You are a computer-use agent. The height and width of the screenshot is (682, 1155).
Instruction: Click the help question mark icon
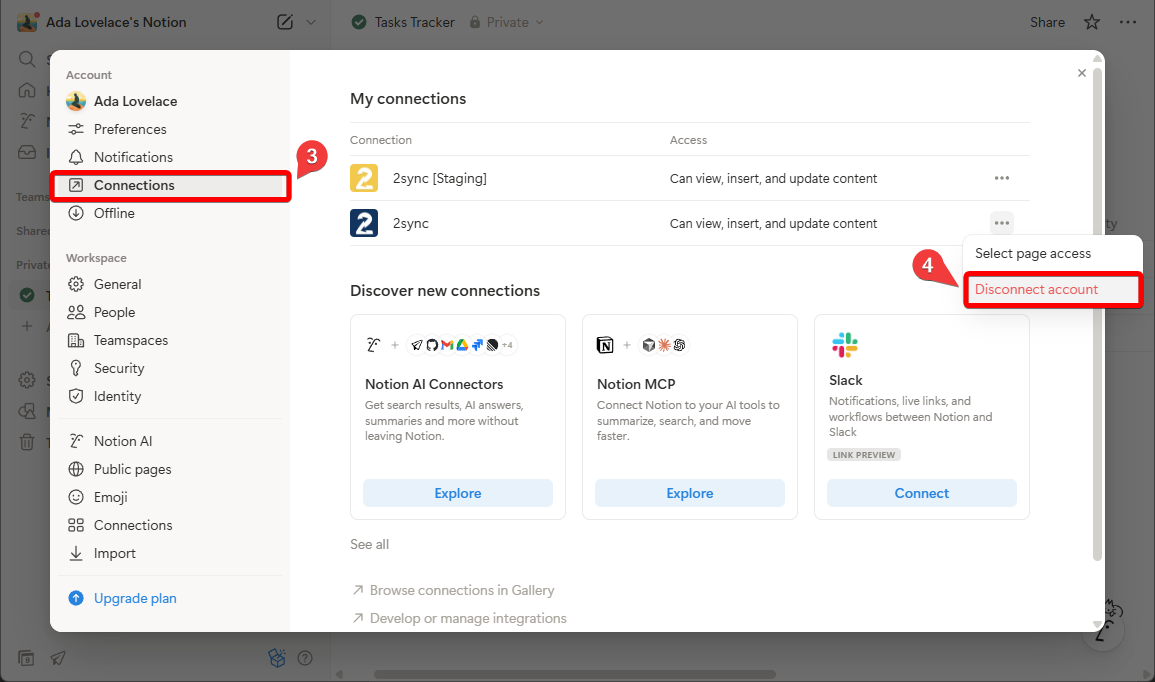(305, 658)
